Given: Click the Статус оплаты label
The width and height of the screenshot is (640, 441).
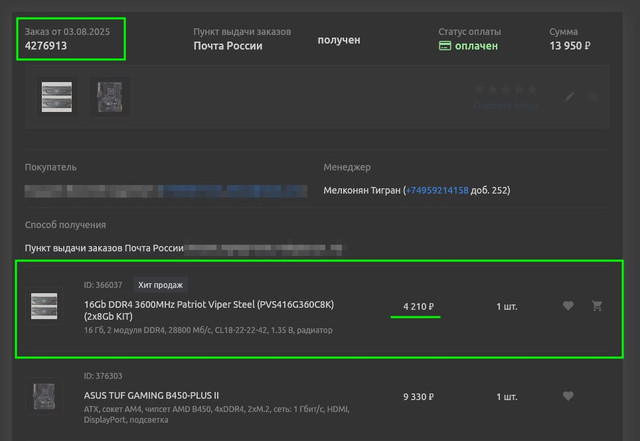Looking at the screenshot, I should tap(470, 31).
